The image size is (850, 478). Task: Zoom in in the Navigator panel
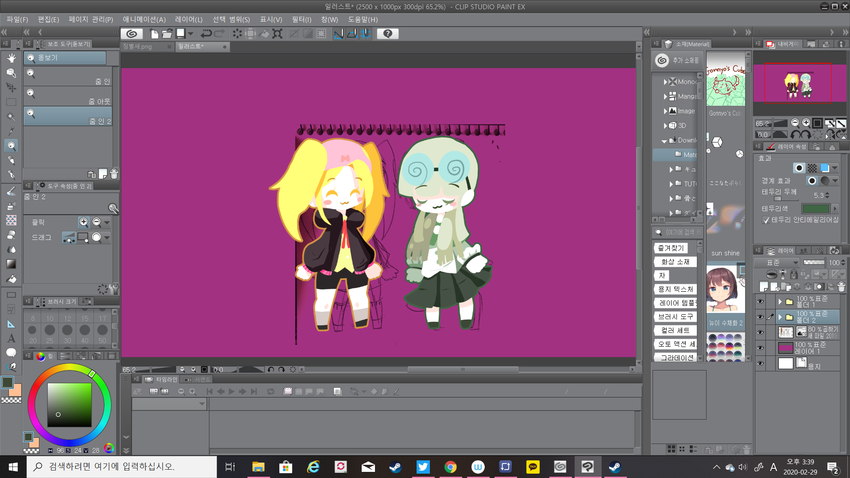click(806, 123)
